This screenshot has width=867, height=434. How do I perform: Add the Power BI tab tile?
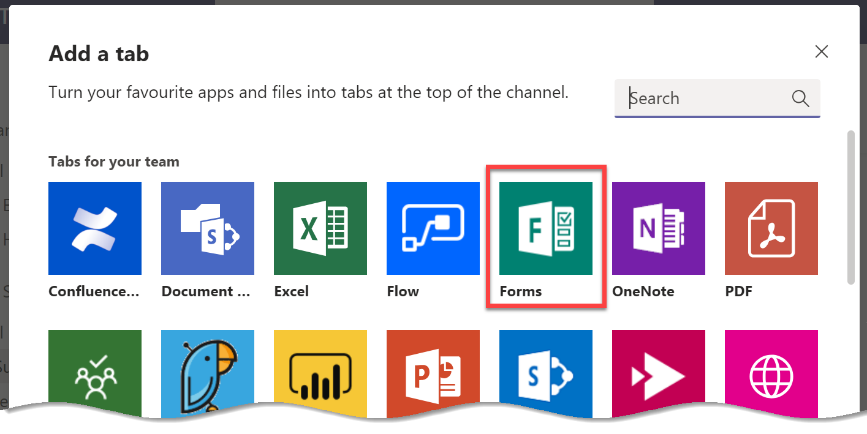coord(320,372)
